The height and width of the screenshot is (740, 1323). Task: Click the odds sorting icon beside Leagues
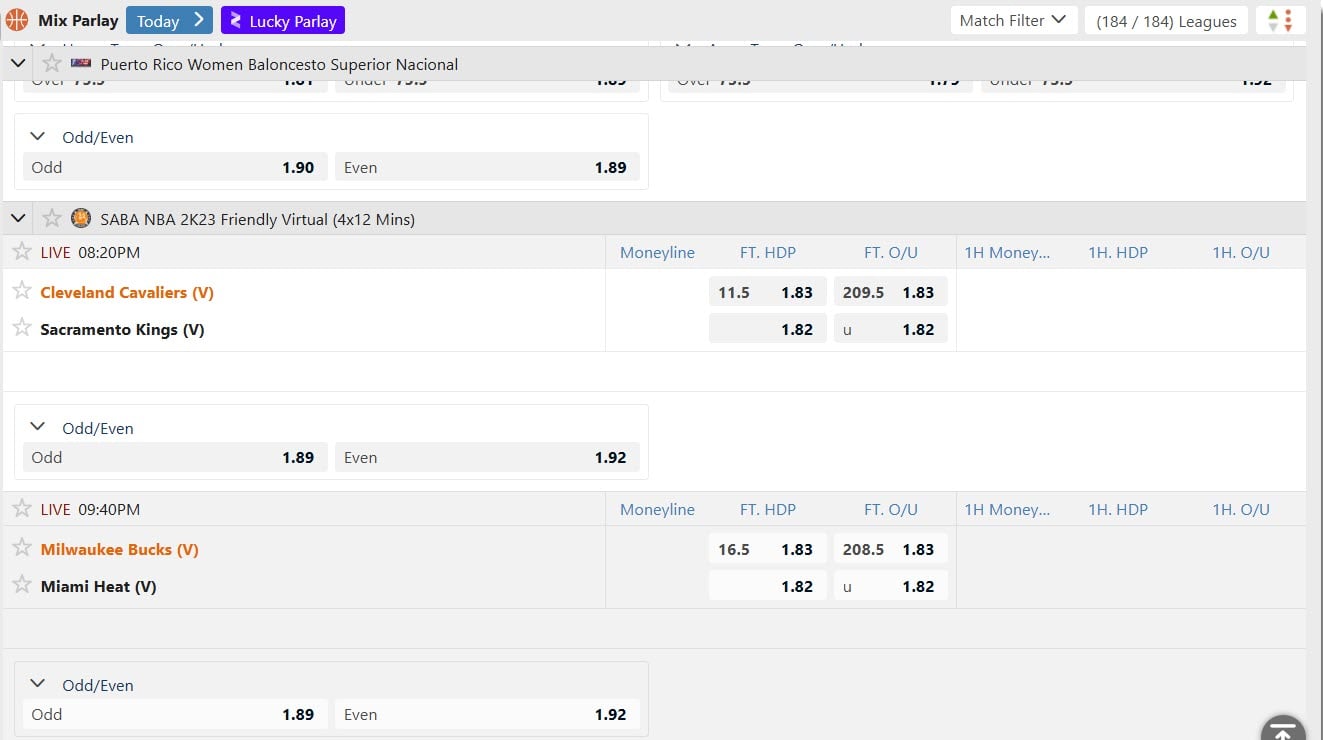[1281, 20]
